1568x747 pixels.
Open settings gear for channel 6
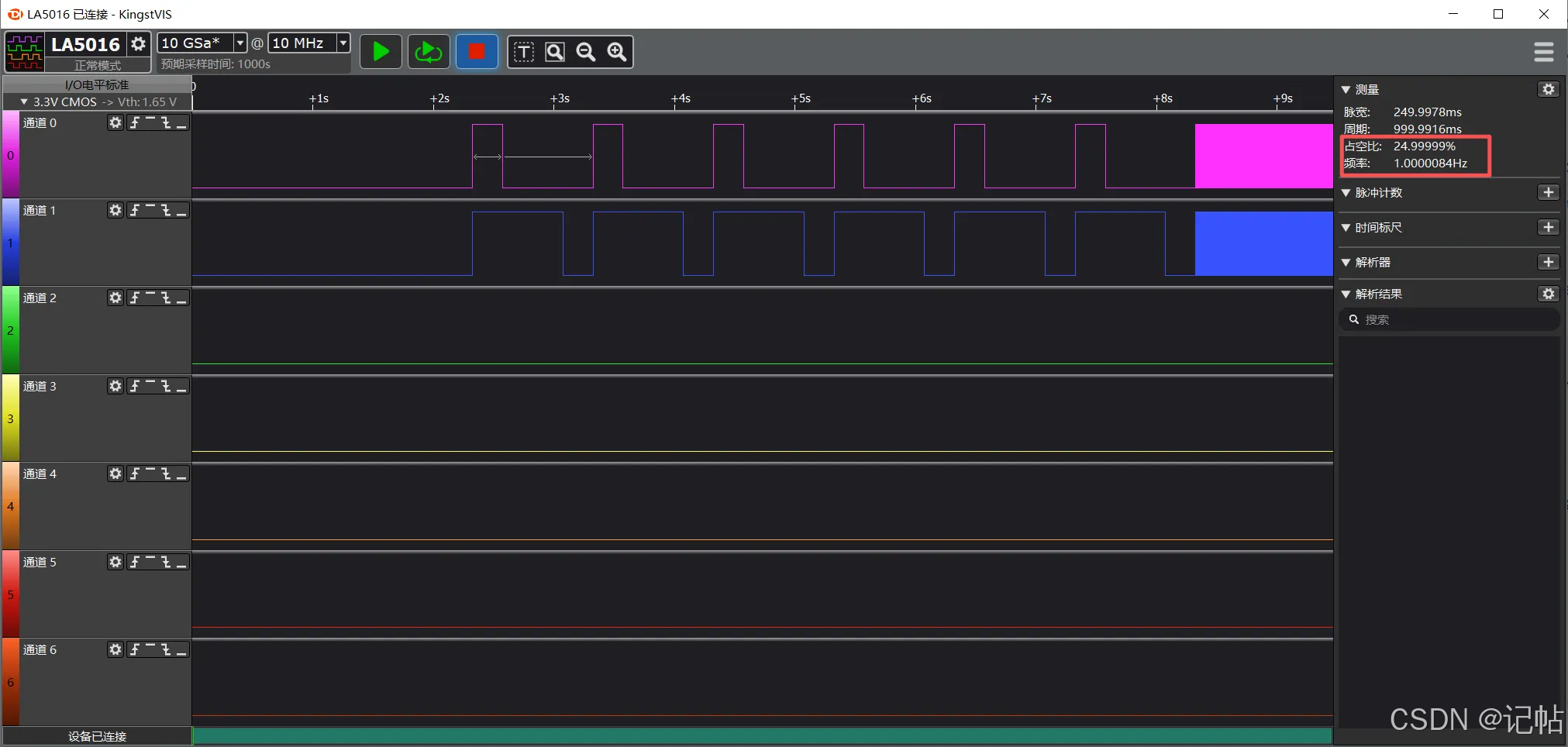[115, 649]
